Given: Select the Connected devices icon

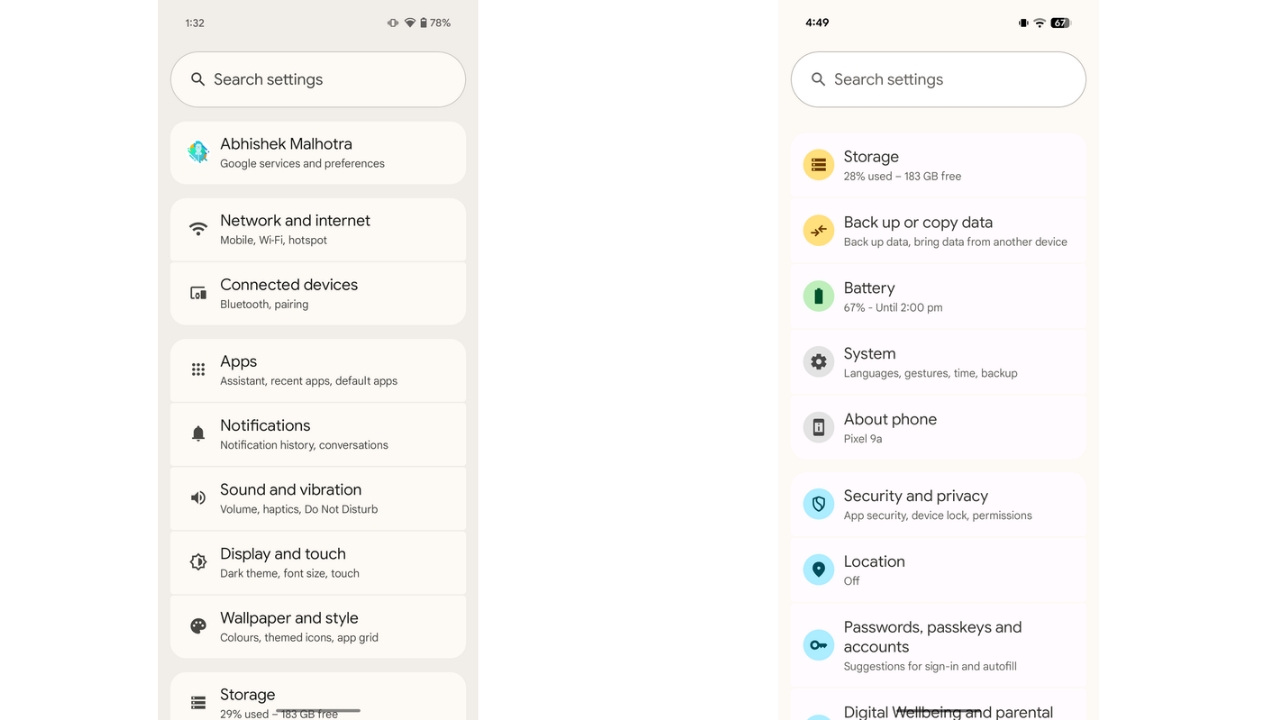Looking at the screenshot, I should tap(198, 292).
